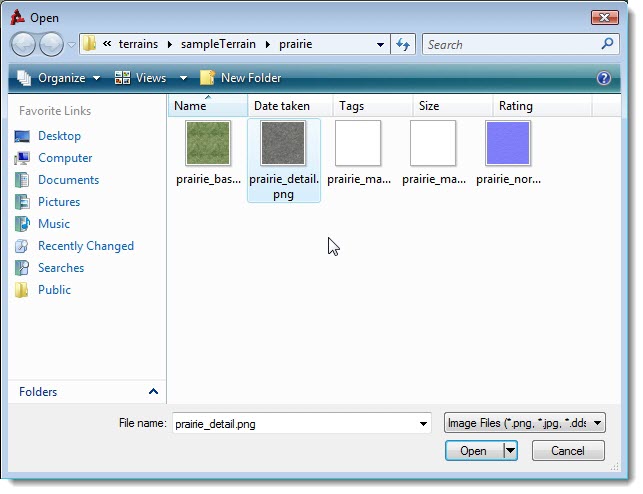Select the blue prairie_nor... thumbnail
This screenshot has width=643, height=494.
click(508, 143)
